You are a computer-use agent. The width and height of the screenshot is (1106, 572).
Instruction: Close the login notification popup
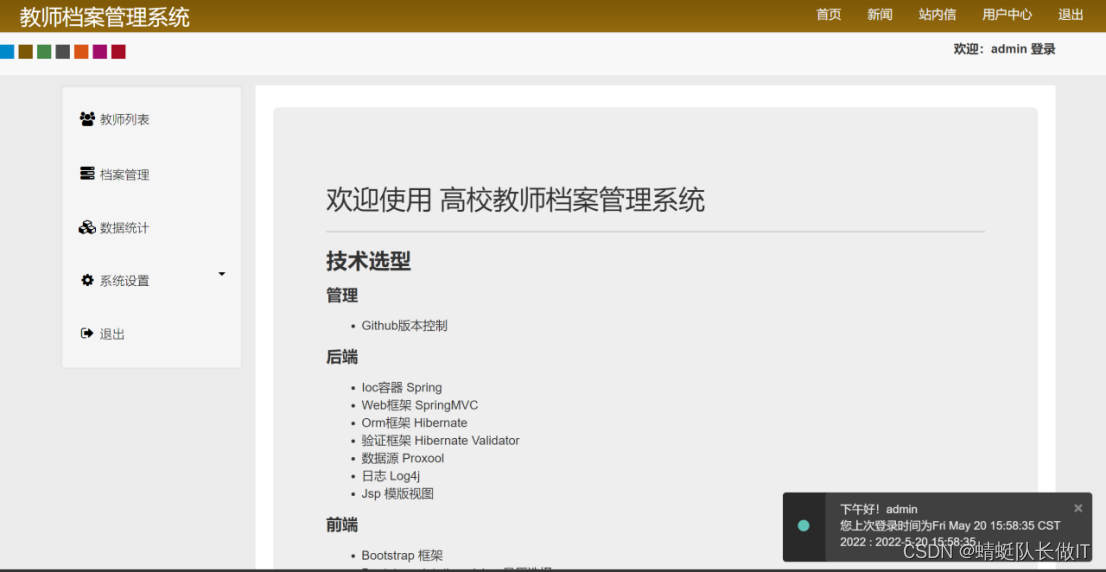click(x=1078, y=508)
